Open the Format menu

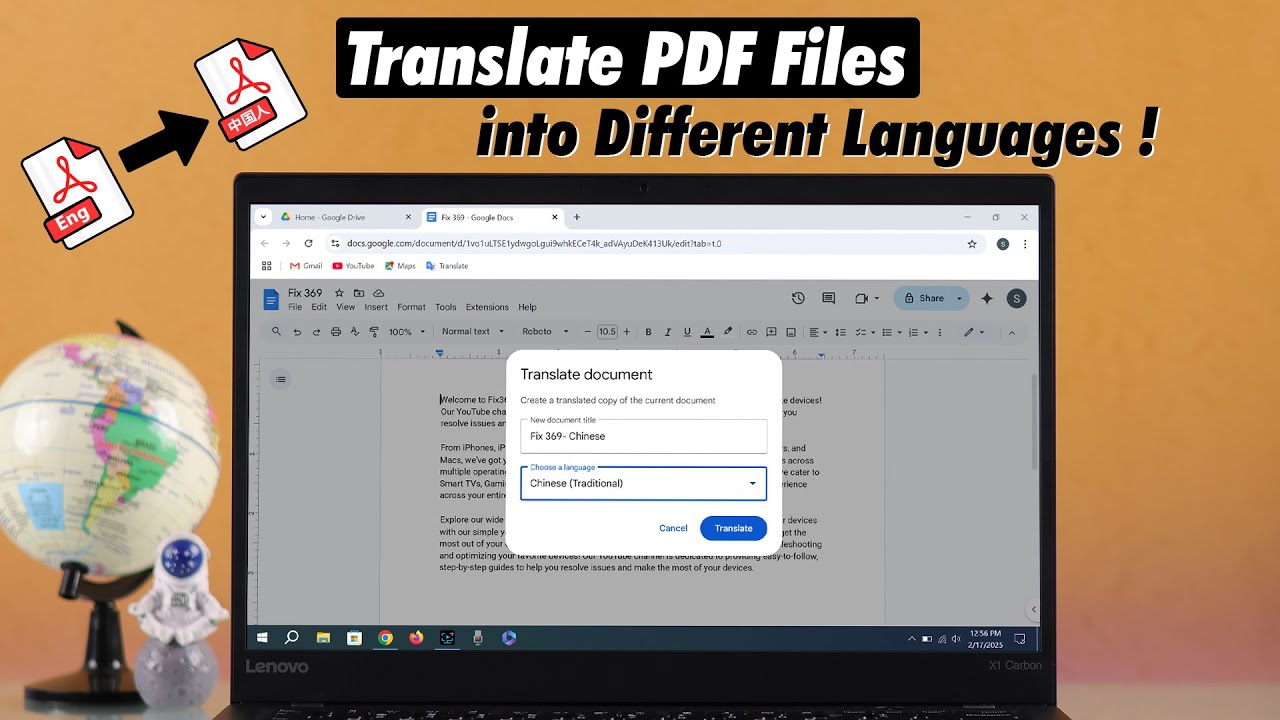[411, 307]
